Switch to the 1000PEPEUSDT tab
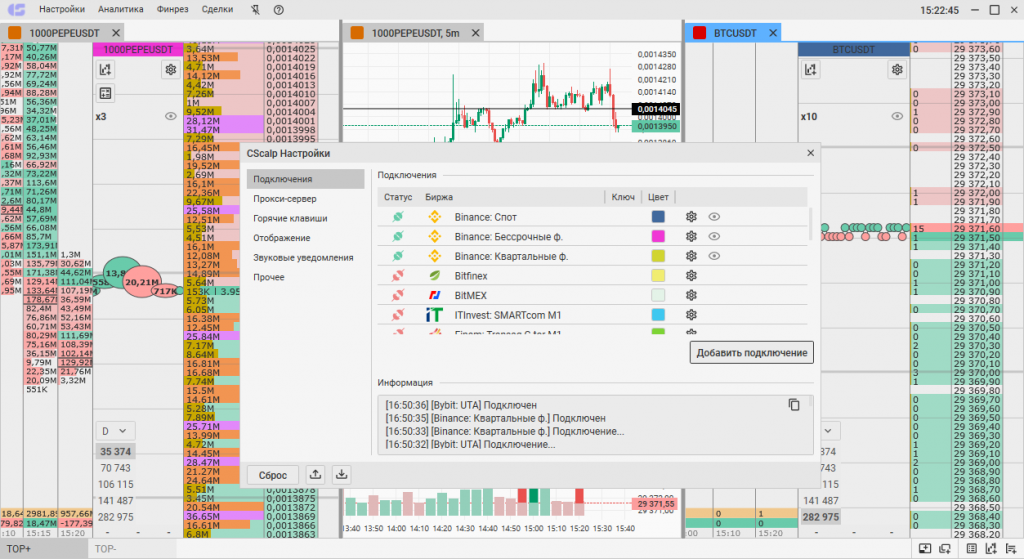1024x559 pixels. click(x=64, y=33)
